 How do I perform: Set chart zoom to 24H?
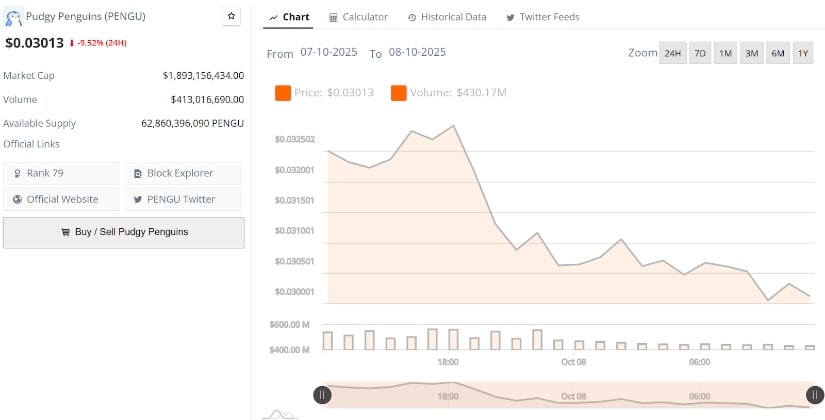(x=673, y=53)
